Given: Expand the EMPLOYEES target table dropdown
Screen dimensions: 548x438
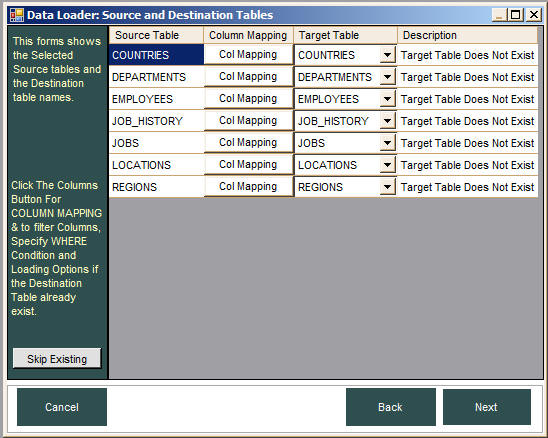Looking at the screenshot, I should pyautogui.click(x=387, y=99).
